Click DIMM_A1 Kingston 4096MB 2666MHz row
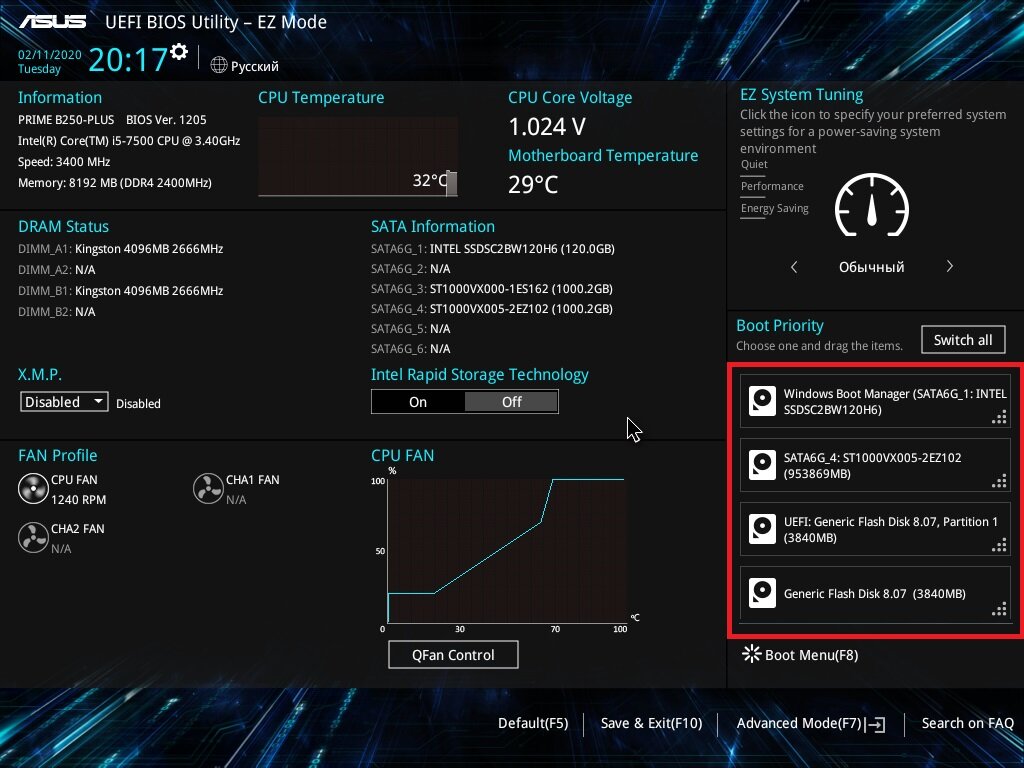Screen dimensions: 1024x768 point(121,249)
